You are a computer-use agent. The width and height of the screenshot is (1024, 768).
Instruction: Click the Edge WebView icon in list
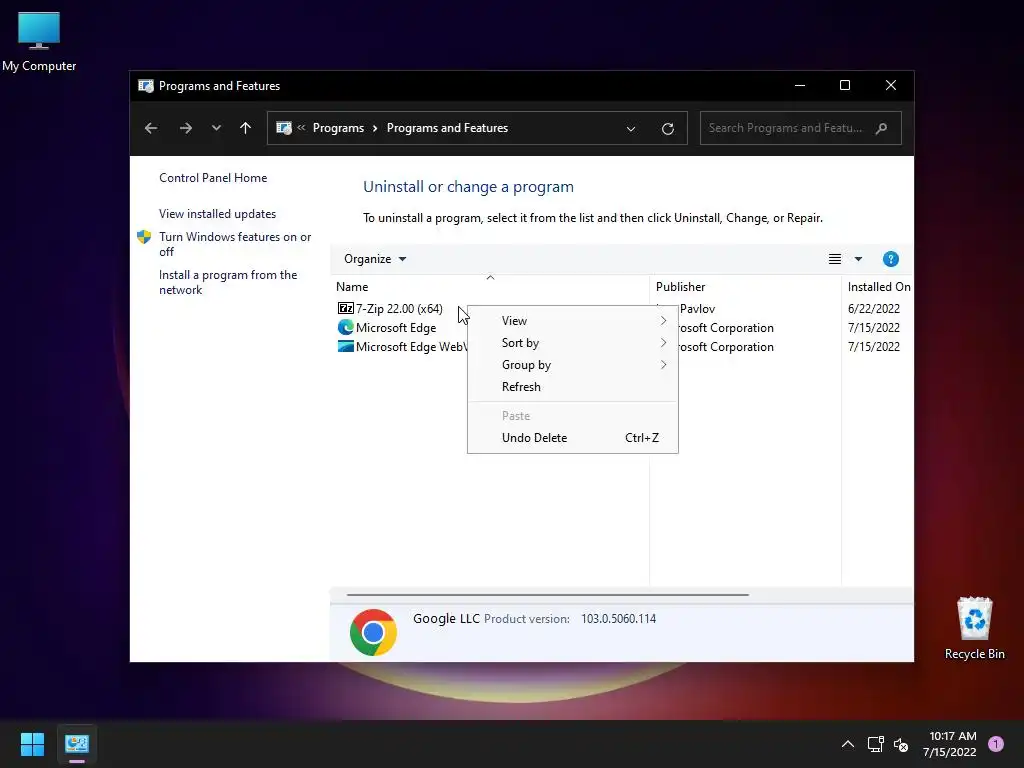[x=345, y=346]
